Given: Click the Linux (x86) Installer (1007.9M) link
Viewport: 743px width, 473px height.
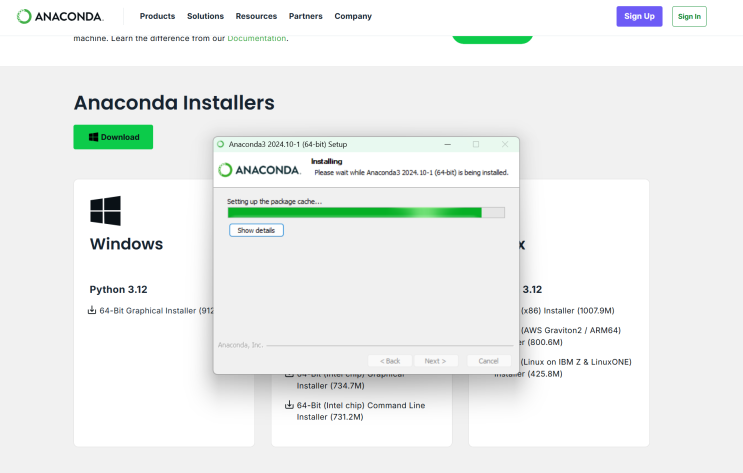Looking at the screenshot, I should [567, 310].
